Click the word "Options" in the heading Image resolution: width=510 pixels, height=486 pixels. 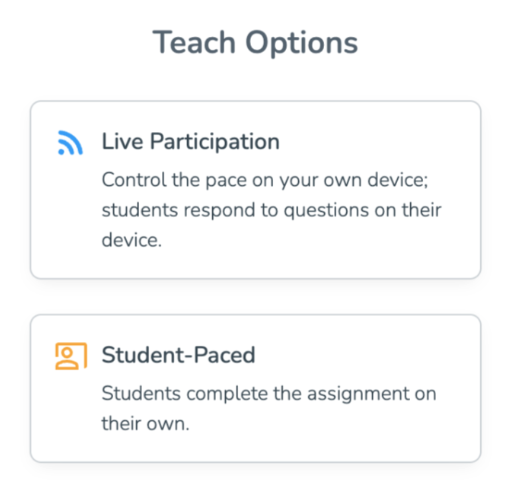pyautogui.click(x=302, y=43)
